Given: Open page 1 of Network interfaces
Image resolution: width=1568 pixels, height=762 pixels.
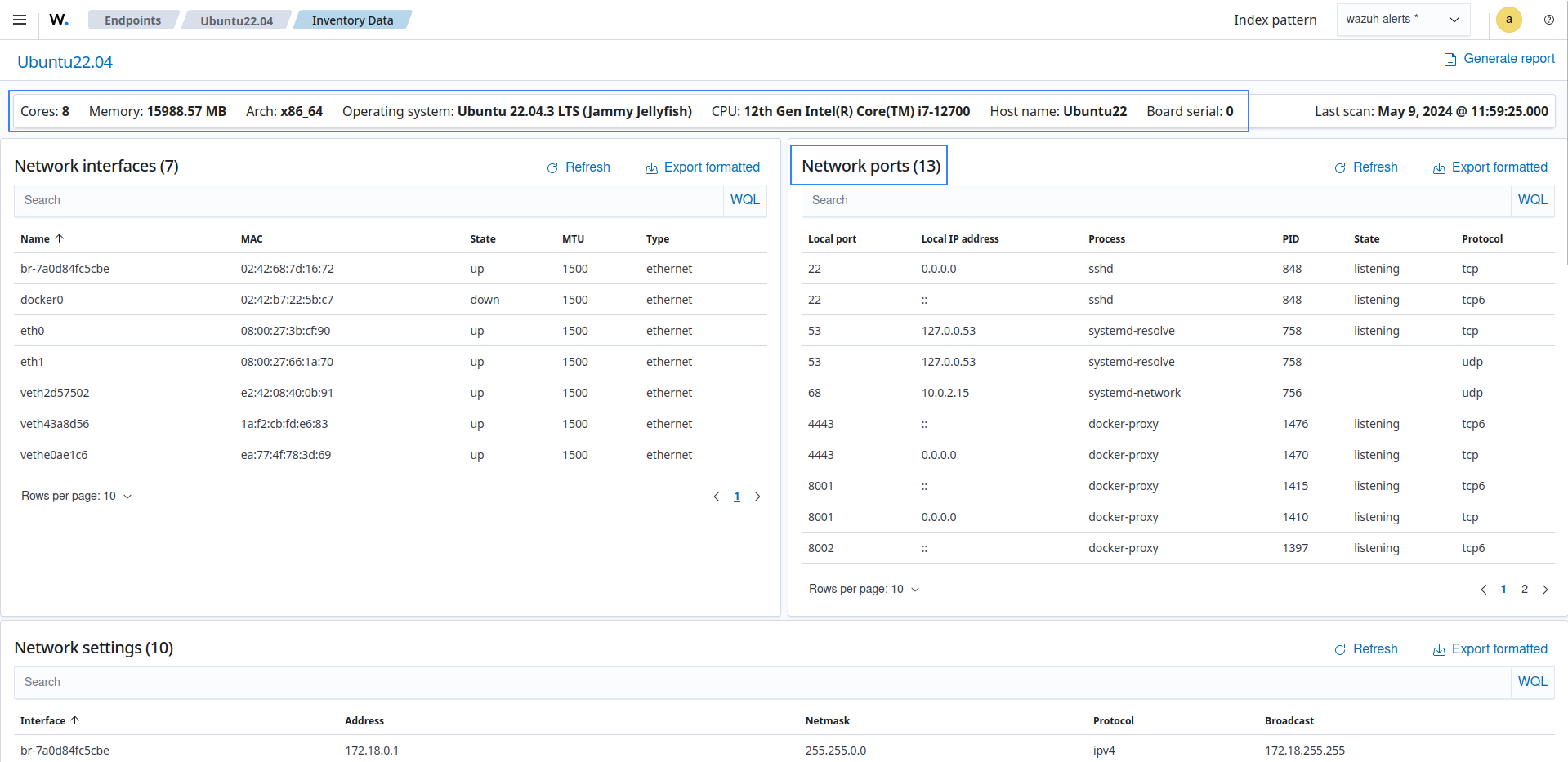Looking at the screenshot, I should click(737, 497).
